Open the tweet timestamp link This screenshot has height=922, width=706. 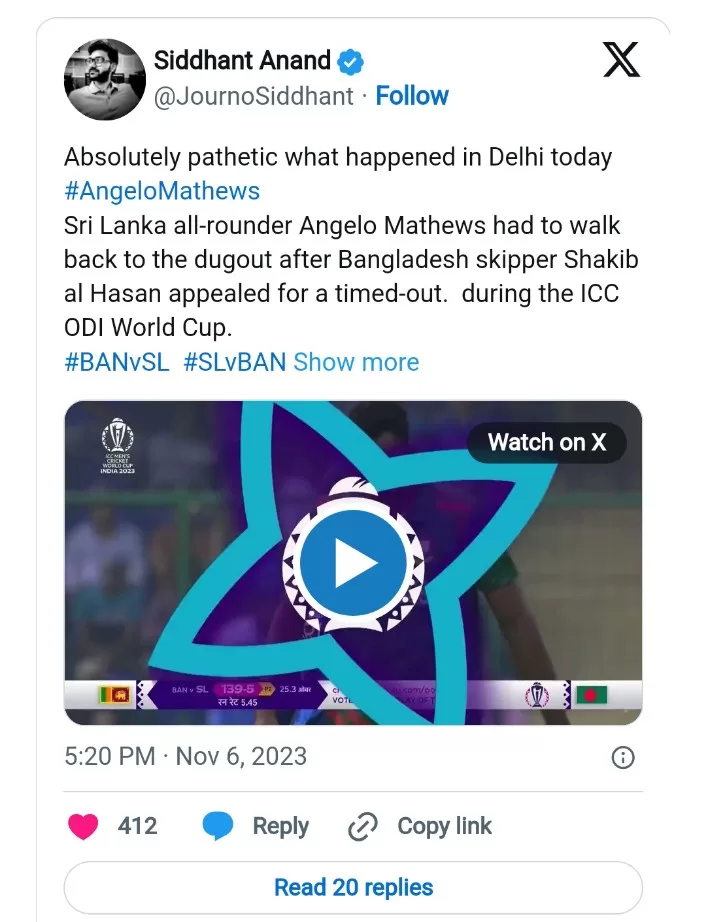click(x=185, y=756)
